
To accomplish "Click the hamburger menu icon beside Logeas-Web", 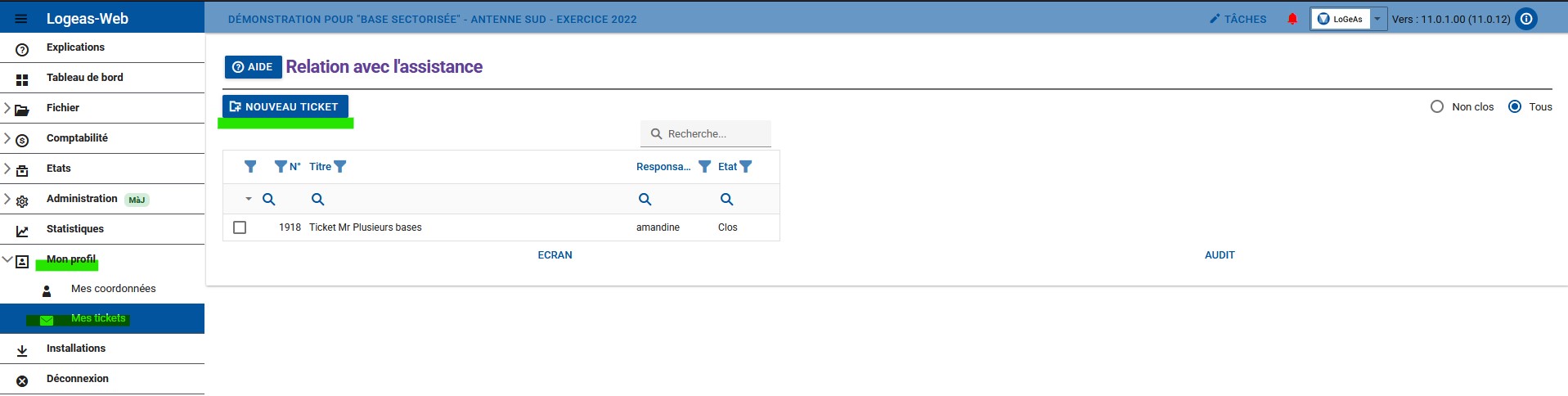I will pos(21,19).
